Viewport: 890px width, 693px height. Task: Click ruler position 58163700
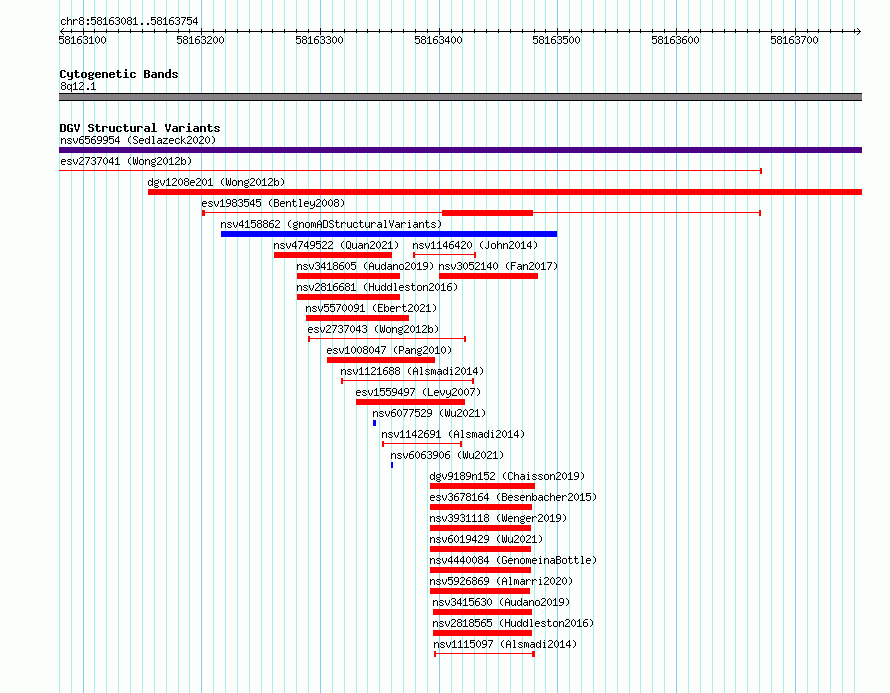pyautogui.click(x=795, y=40)
